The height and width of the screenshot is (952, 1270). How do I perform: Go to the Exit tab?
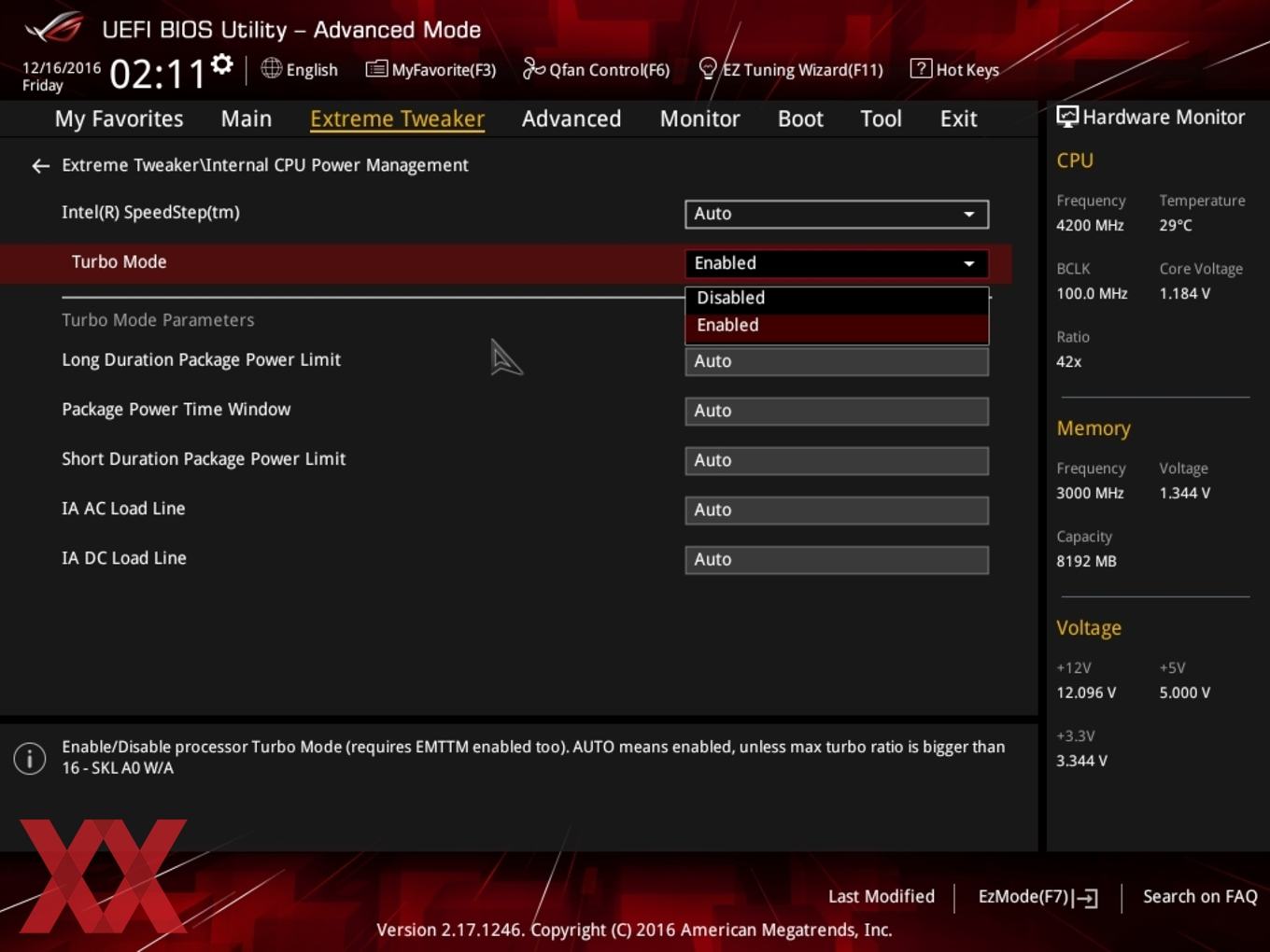click(958, 119)
